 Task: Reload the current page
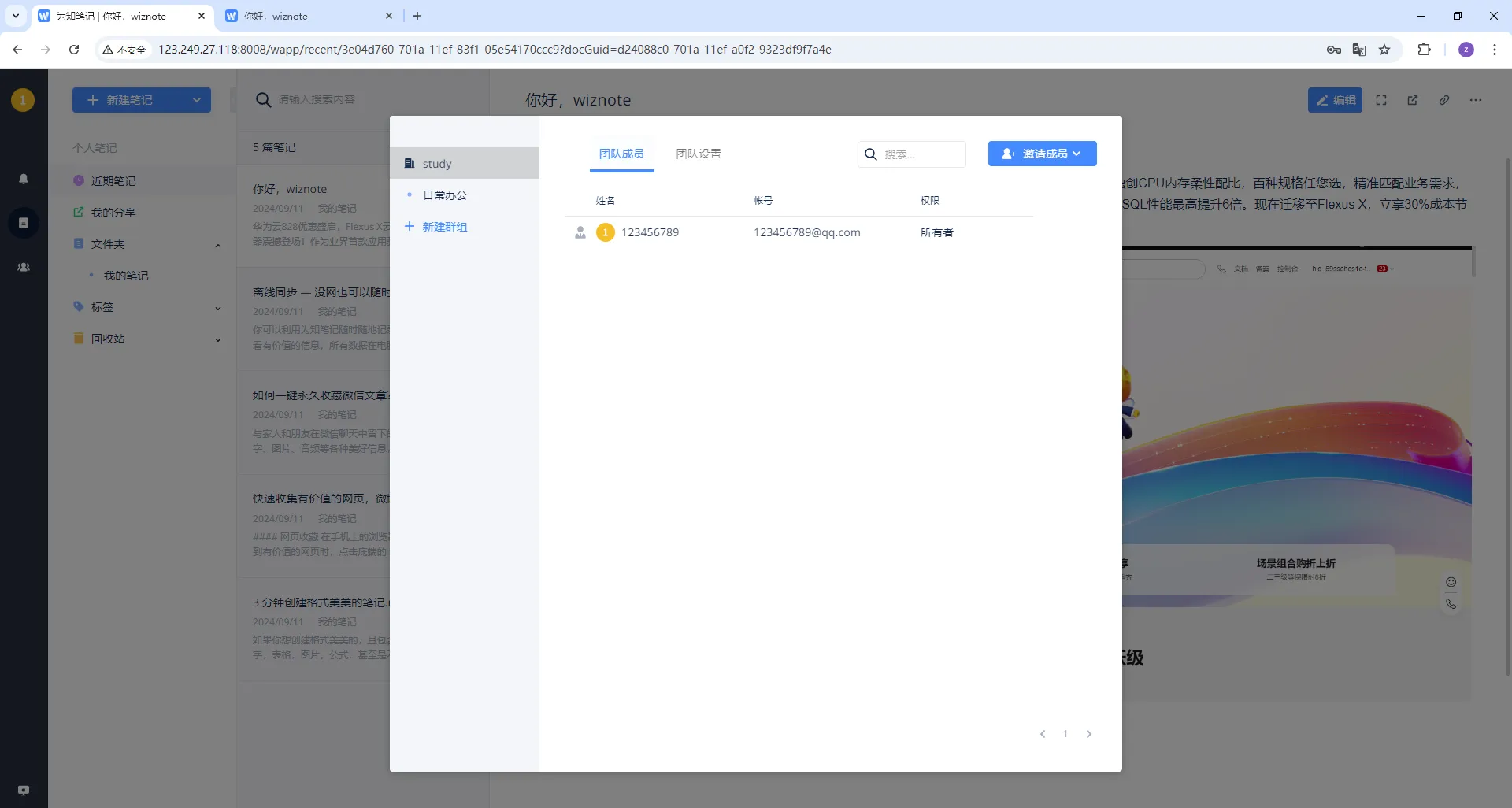pyautogui.click(x=74, y=50)
